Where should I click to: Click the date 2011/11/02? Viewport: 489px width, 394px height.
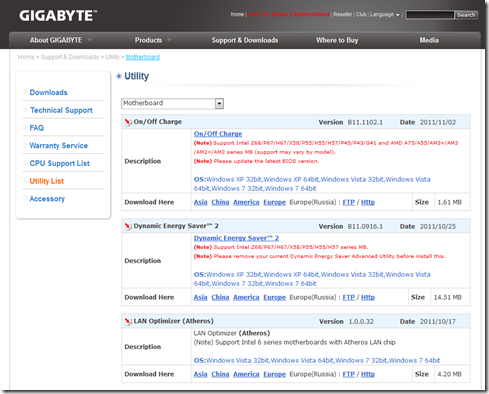click(x=438, y=122)
